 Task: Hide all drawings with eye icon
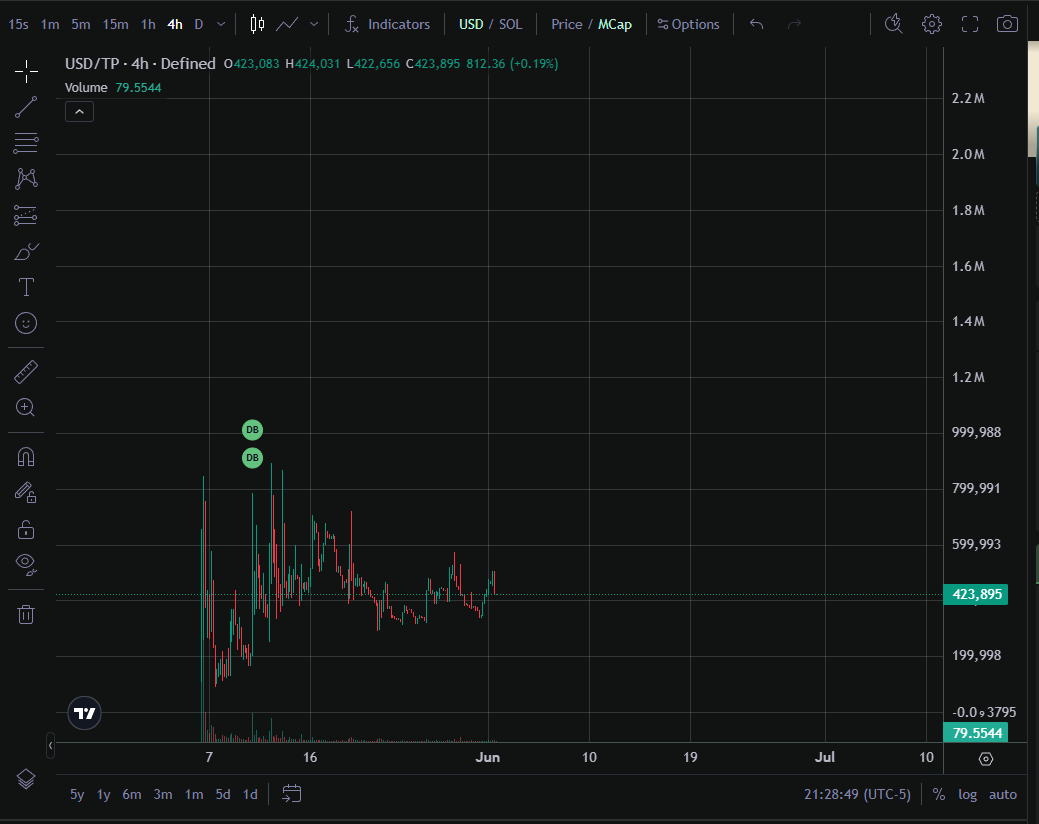click(x=26, y=564)
